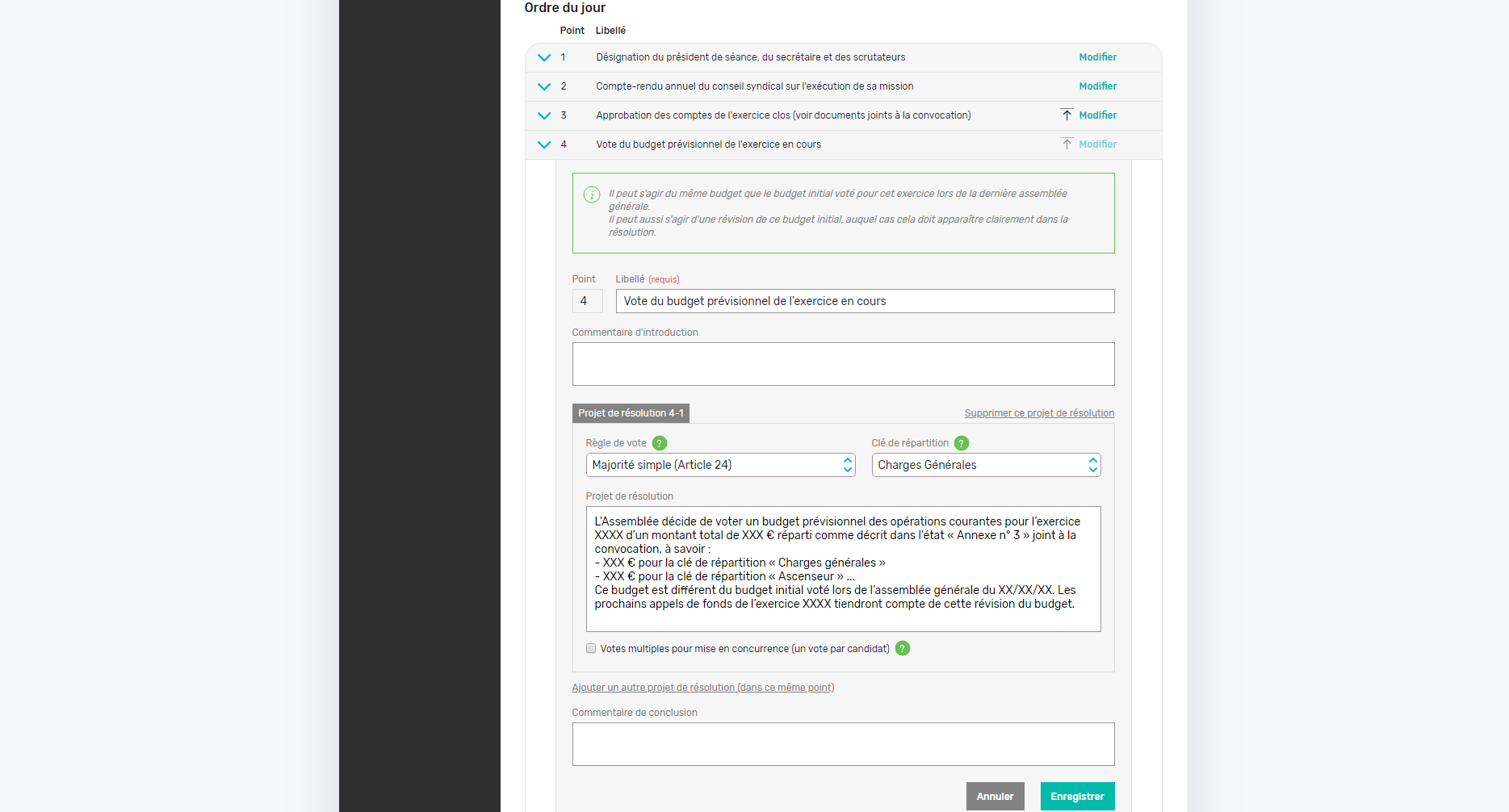The image size is (1509, 812).
Task: Focus the Commentaire de conclusion textarea
Action: point(843,744)
